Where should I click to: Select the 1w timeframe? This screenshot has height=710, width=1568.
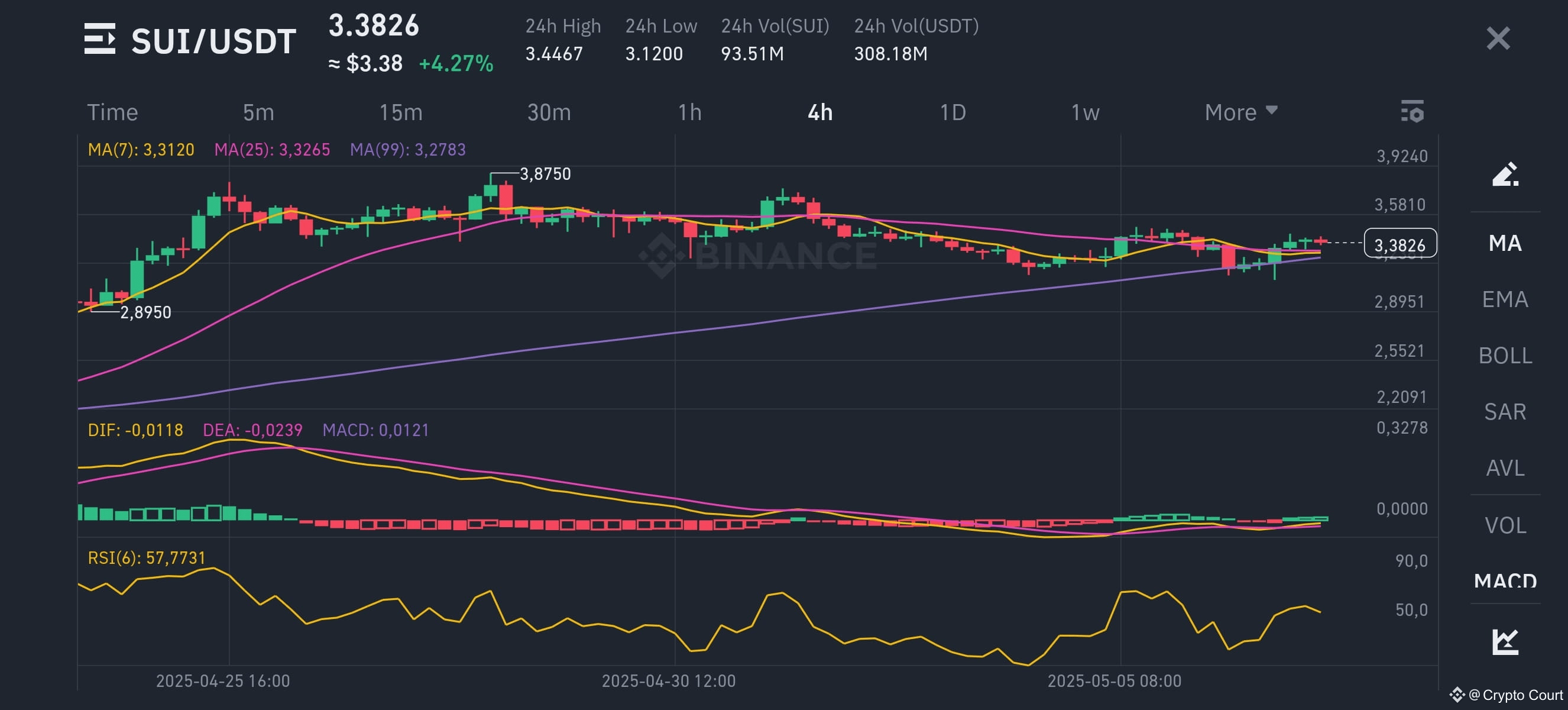coord(1086,112)
